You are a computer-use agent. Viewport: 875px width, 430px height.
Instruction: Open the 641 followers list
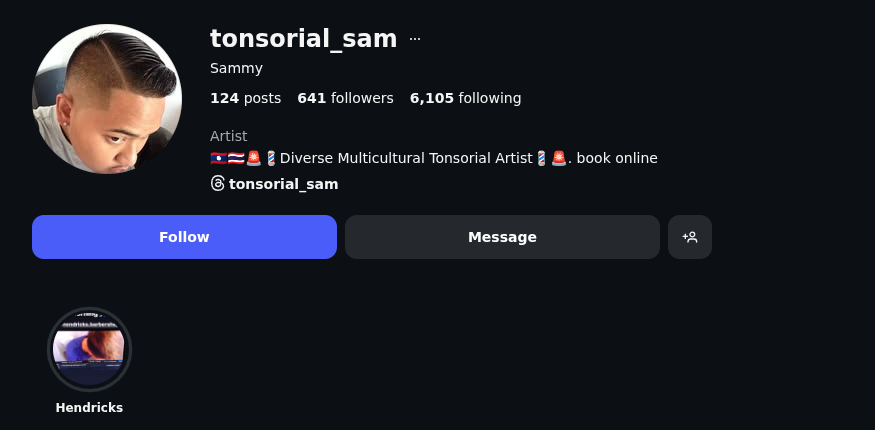click(x=345, y=98)
